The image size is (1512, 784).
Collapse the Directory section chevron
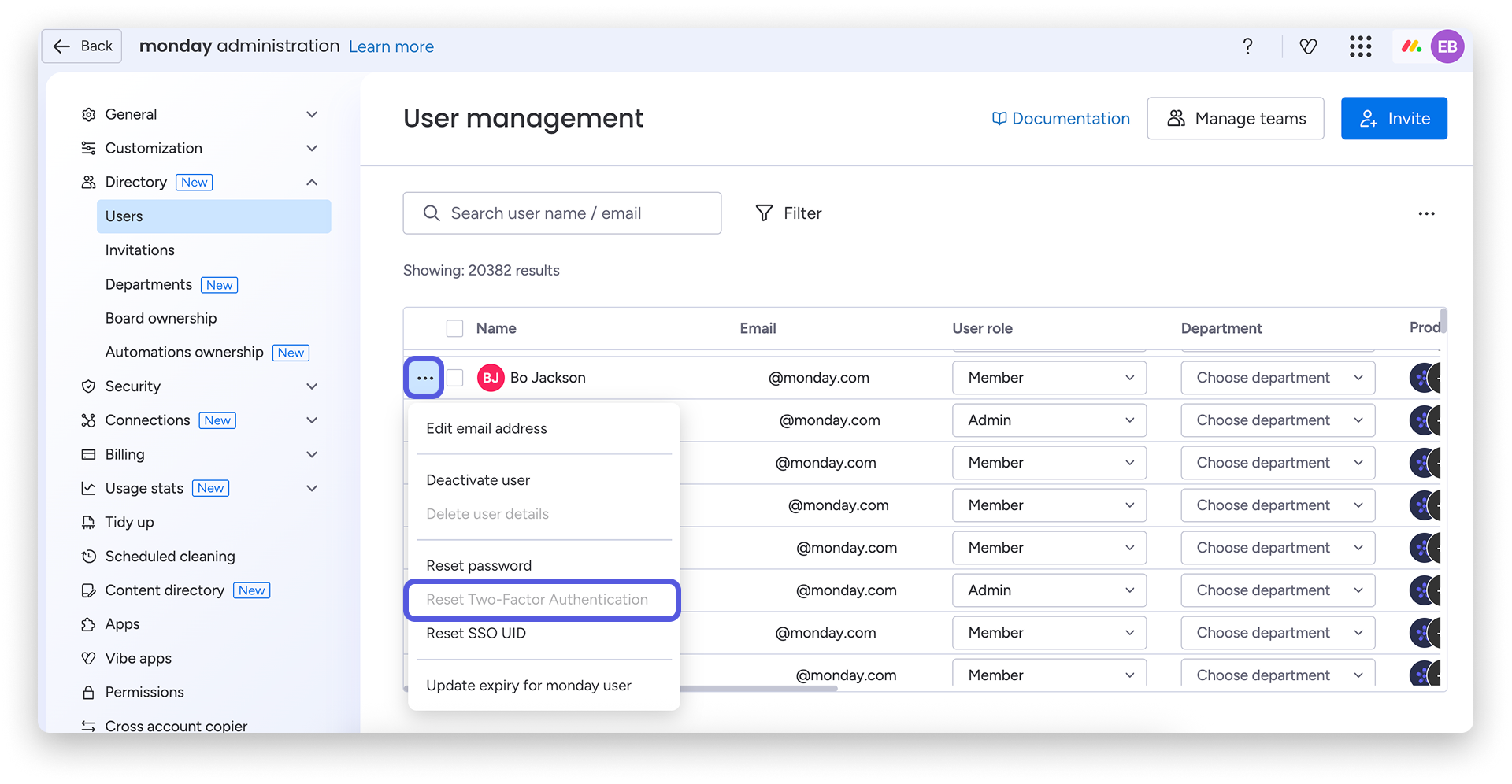click(x=312, y=183)
